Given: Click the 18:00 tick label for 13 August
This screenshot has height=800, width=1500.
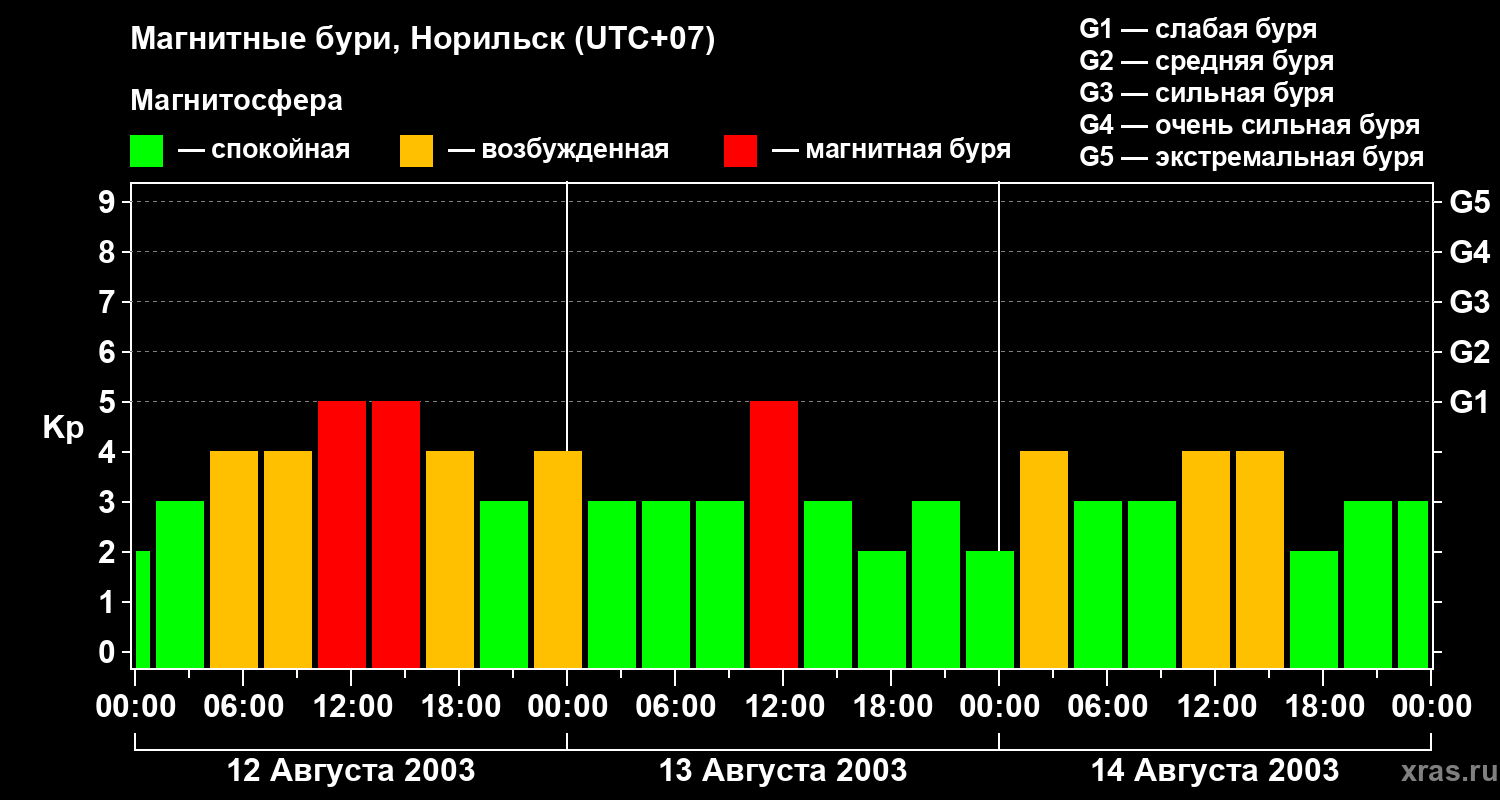Looking at the screenshot, I should [891, 707].
